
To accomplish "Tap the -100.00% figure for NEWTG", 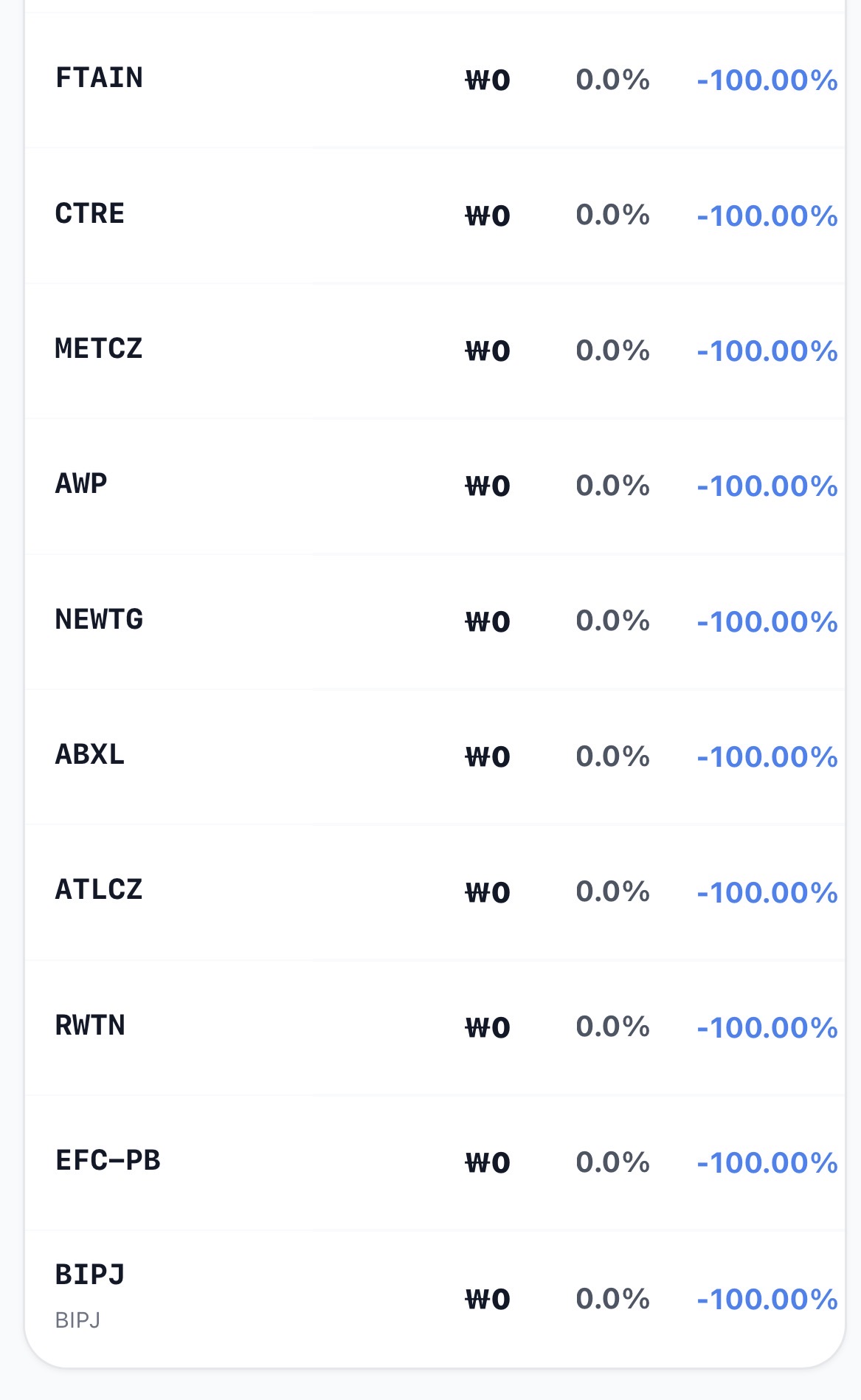I will [767, 622].
